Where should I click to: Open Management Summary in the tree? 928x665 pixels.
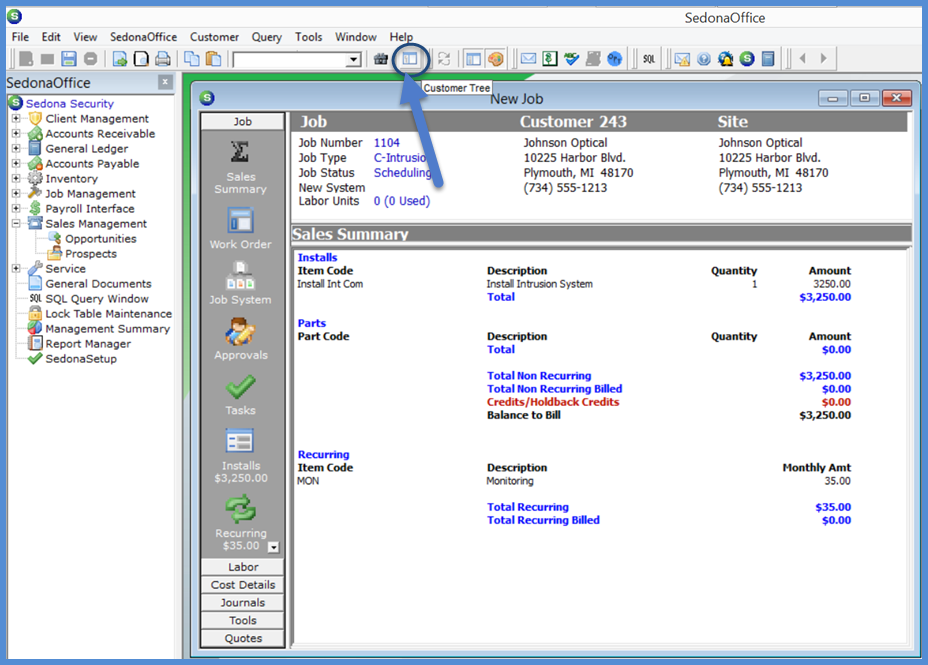107,328
